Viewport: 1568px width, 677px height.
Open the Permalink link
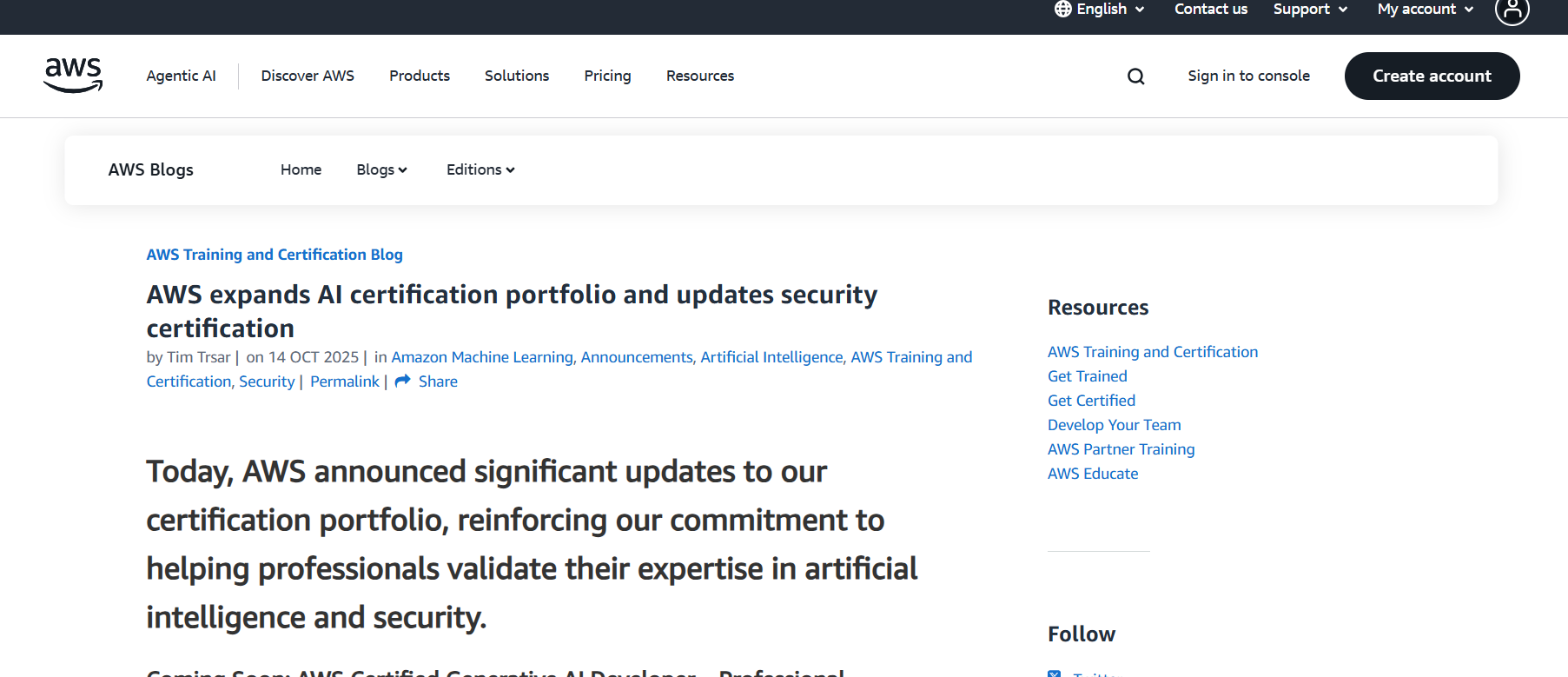coord(345,382)
